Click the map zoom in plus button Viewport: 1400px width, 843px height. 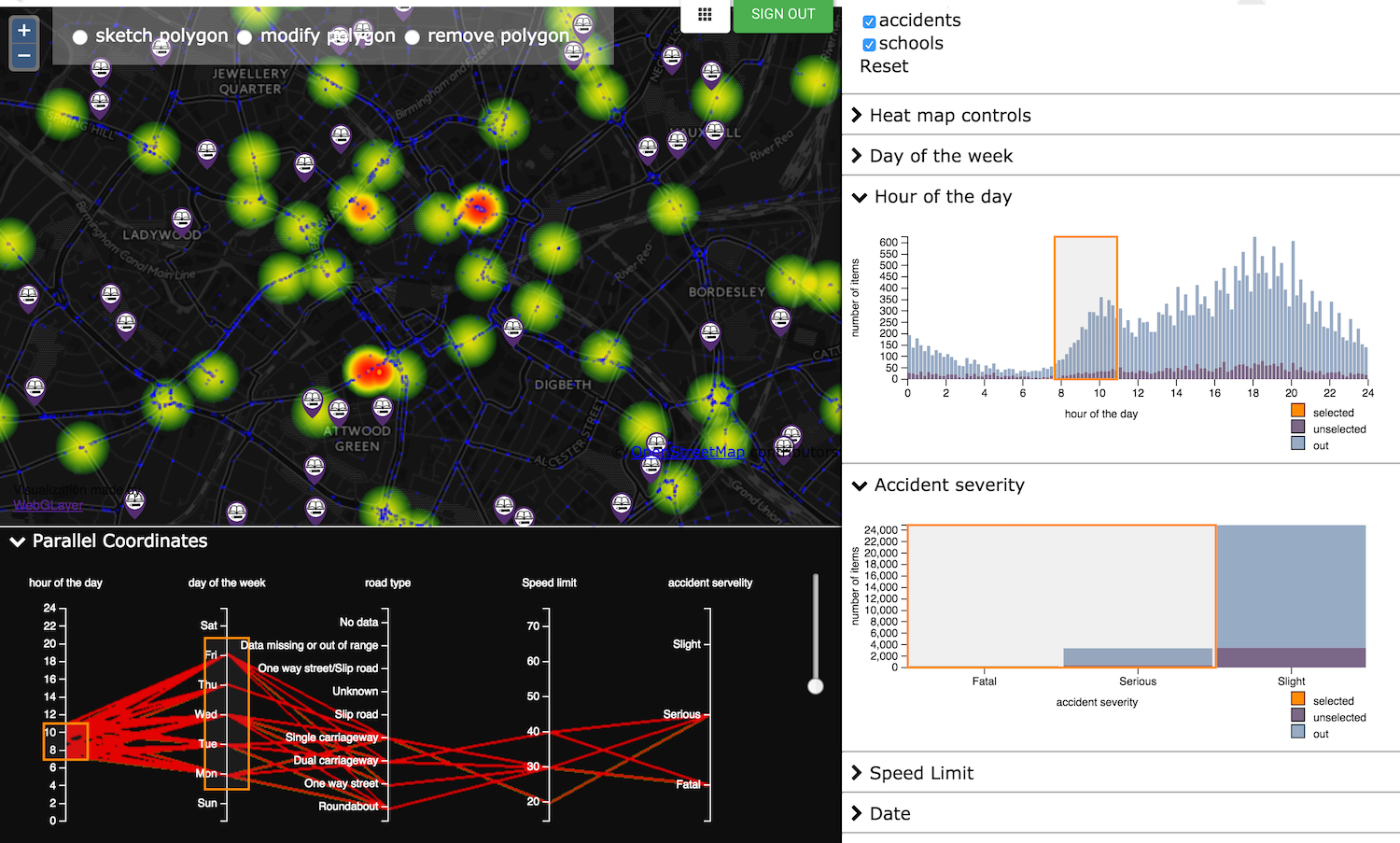click(x=24, y=30)
